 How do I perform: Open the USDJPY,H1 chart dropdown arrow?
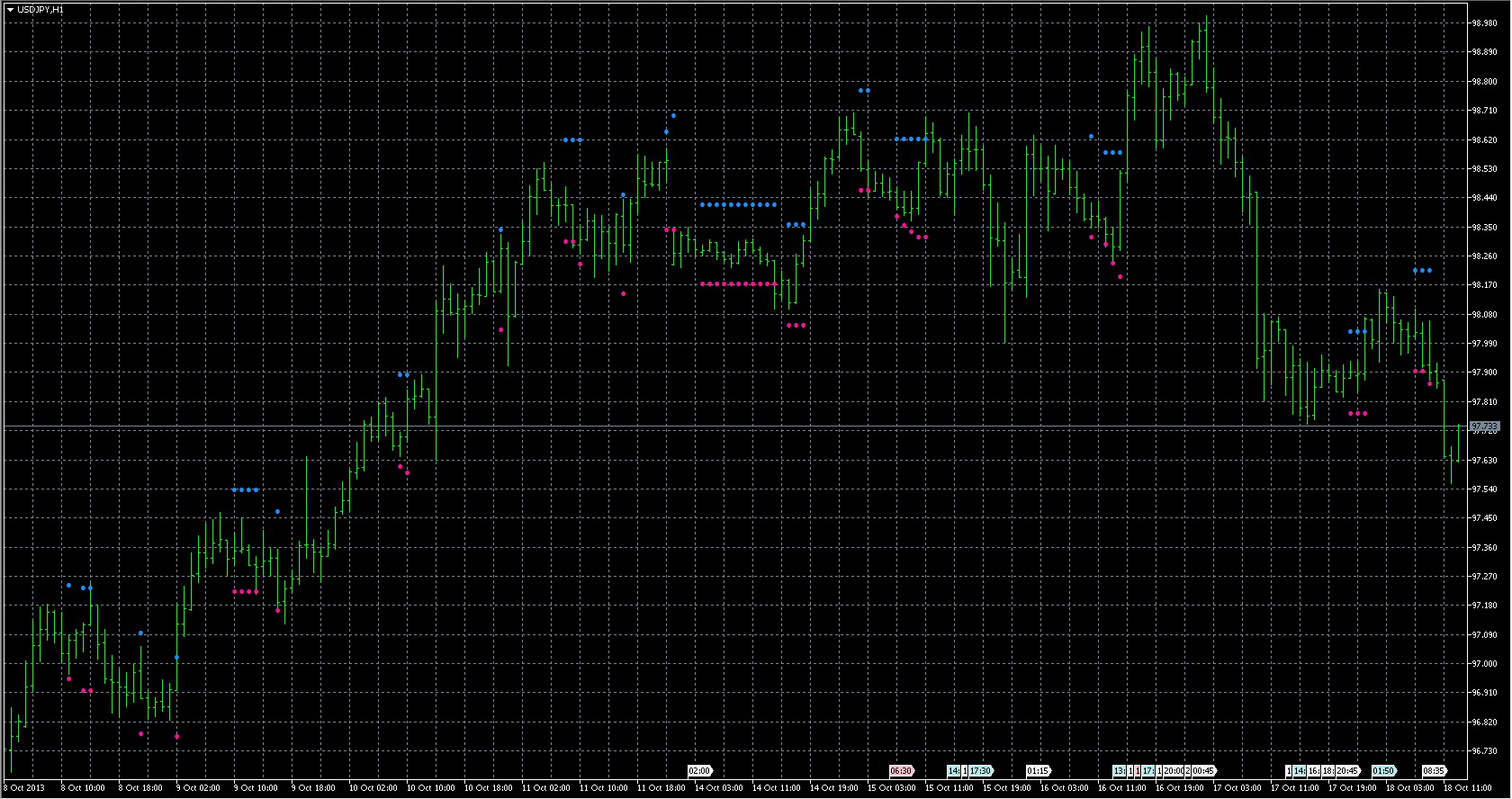click(x=10, y=9)
